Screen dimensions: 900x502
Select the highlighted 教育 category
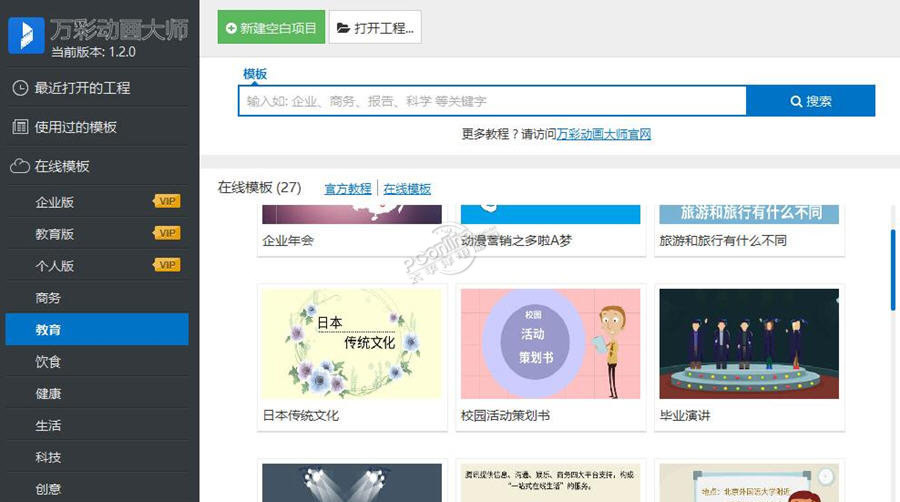pos(97,329)
